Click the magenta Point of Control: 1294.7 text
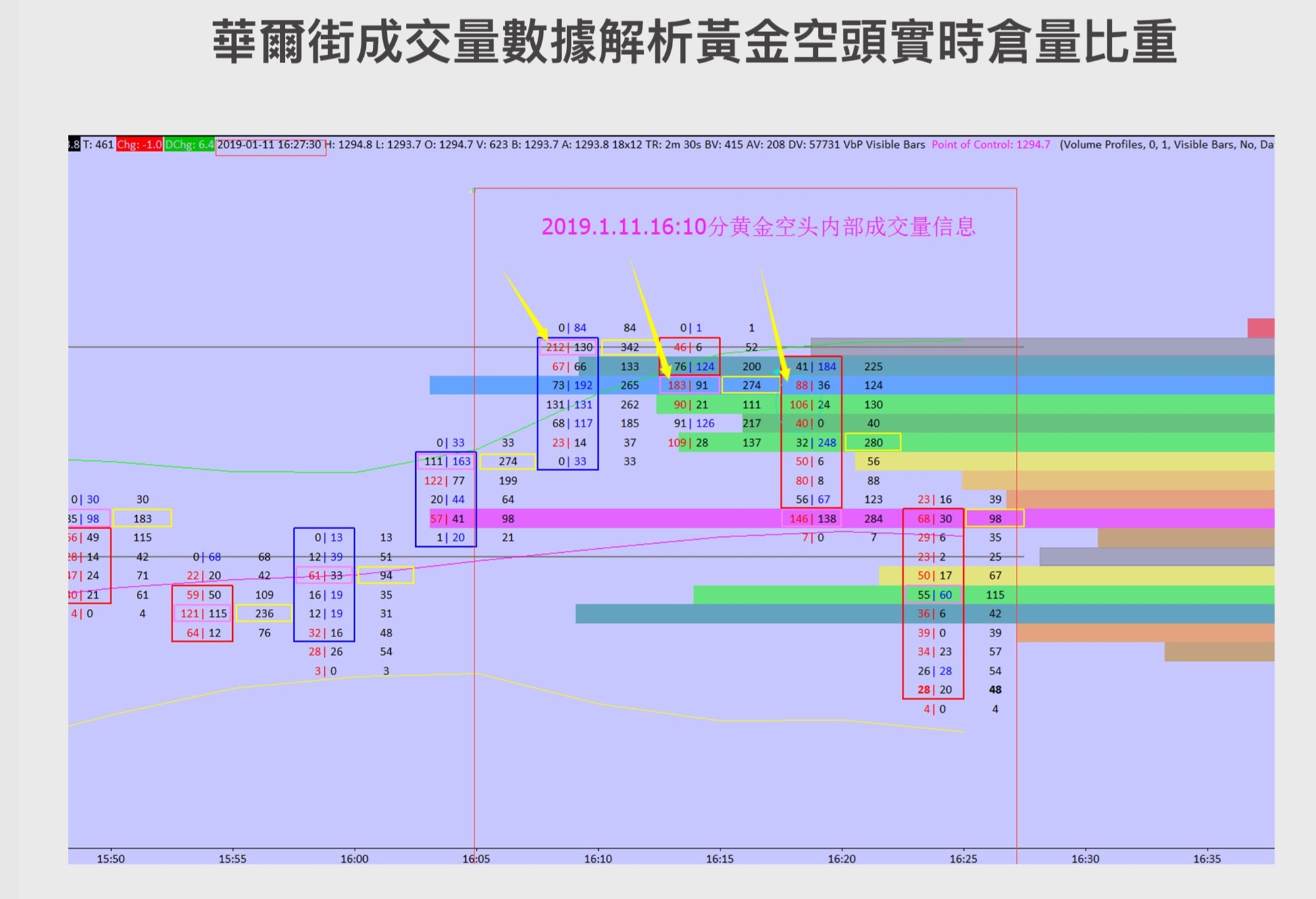1316x899 pixels. (x=990, y=145)
